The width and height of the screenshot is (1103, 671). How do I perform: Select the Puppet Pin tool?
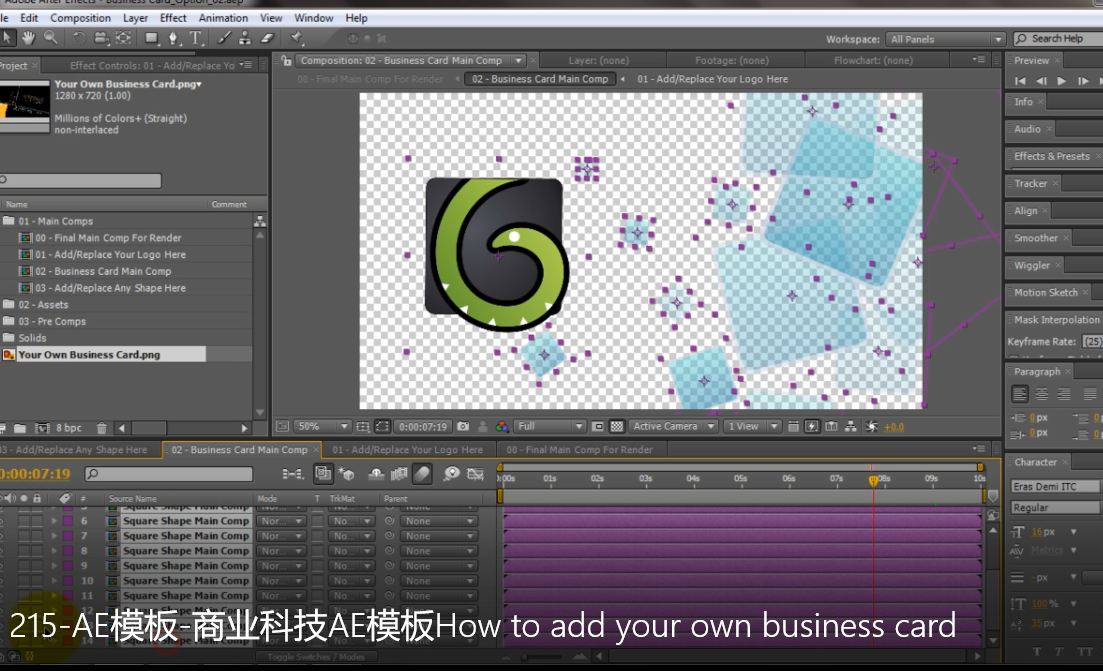(x=296, y=37)
